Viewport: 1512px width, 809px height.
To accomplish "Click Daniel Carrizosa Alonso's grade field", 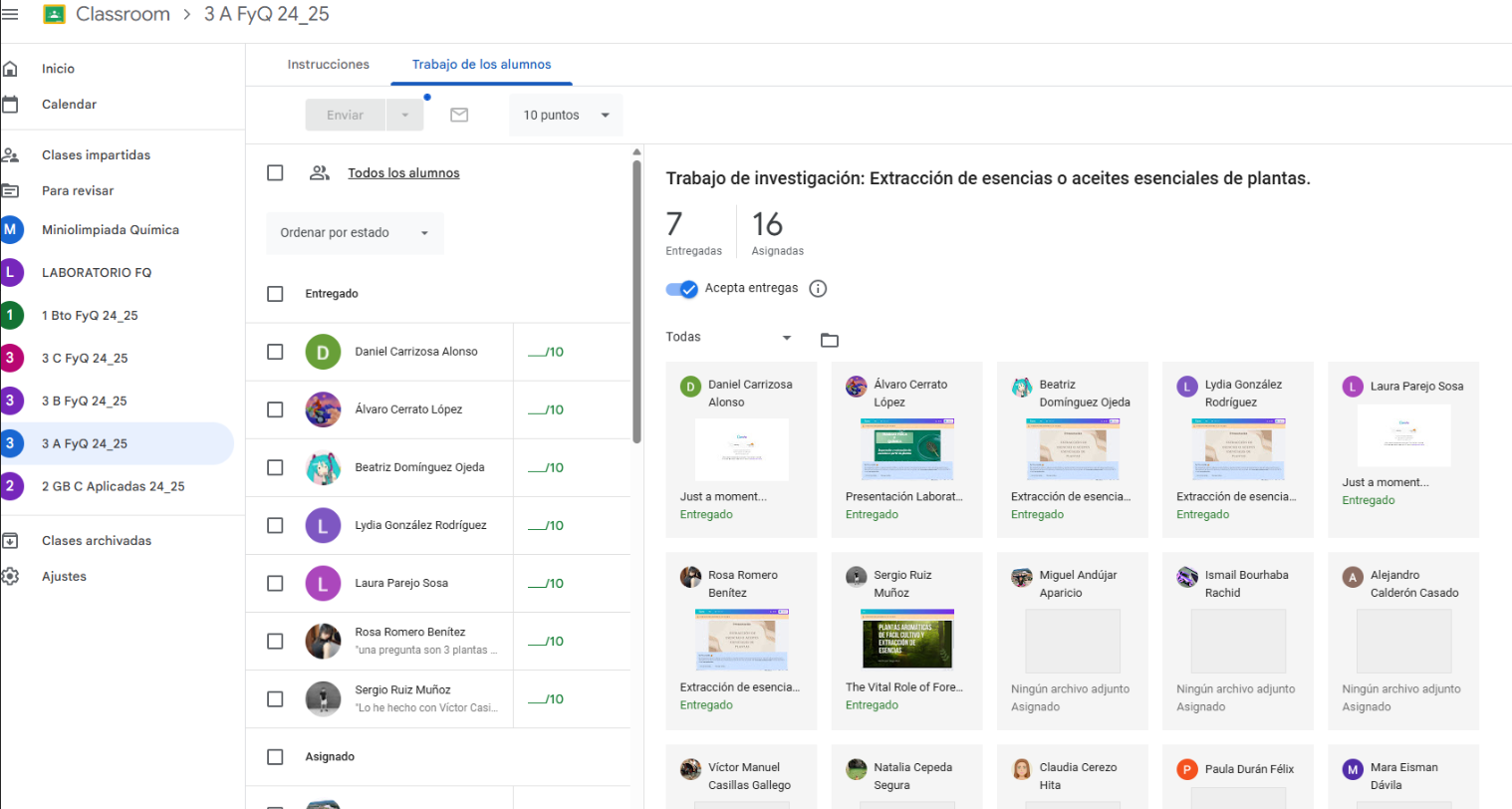I will 546,352.
